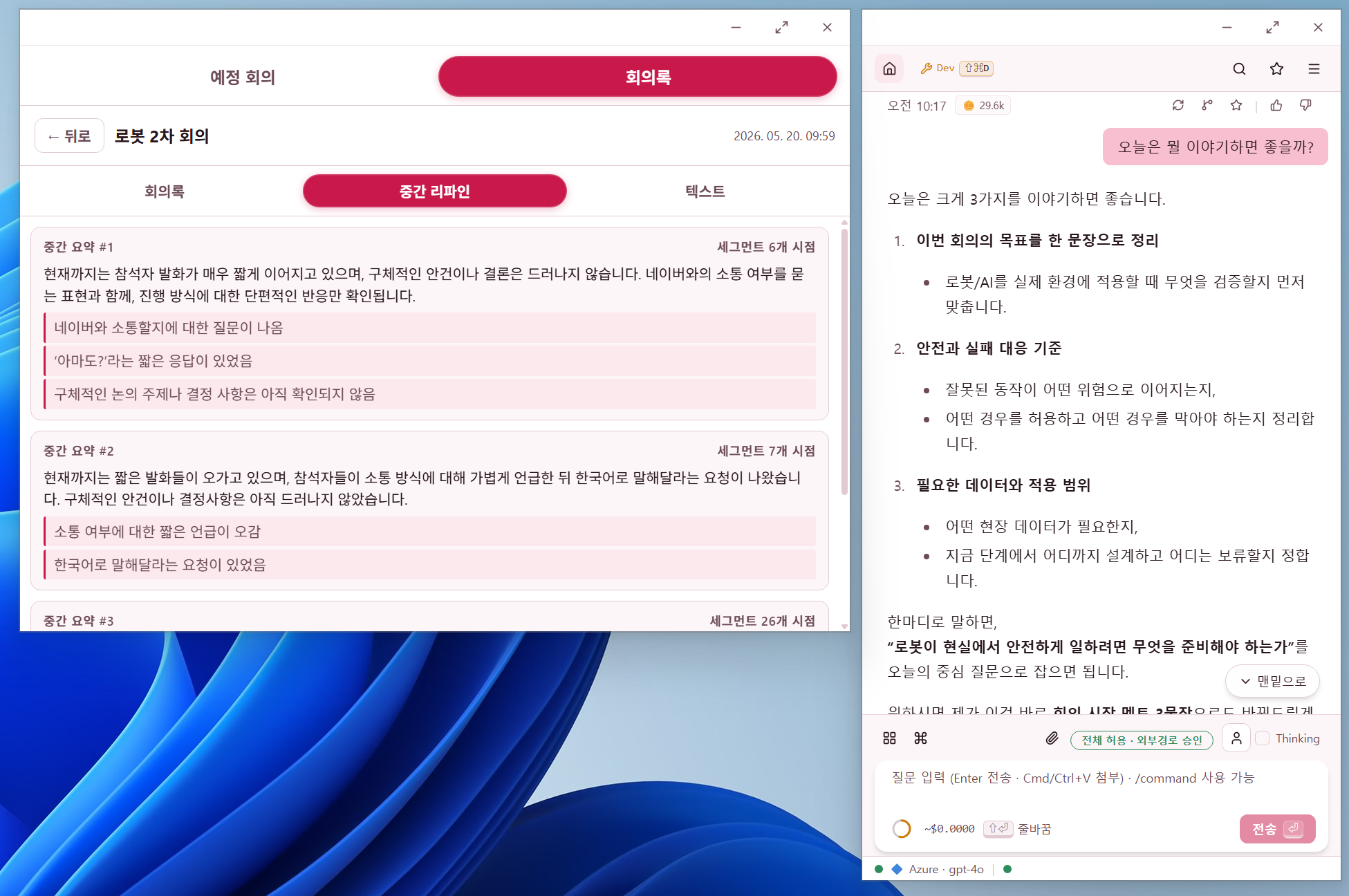Click the 소통 여부에 대한 짧은 언급이 오감 item

click(x=429, y=532)
